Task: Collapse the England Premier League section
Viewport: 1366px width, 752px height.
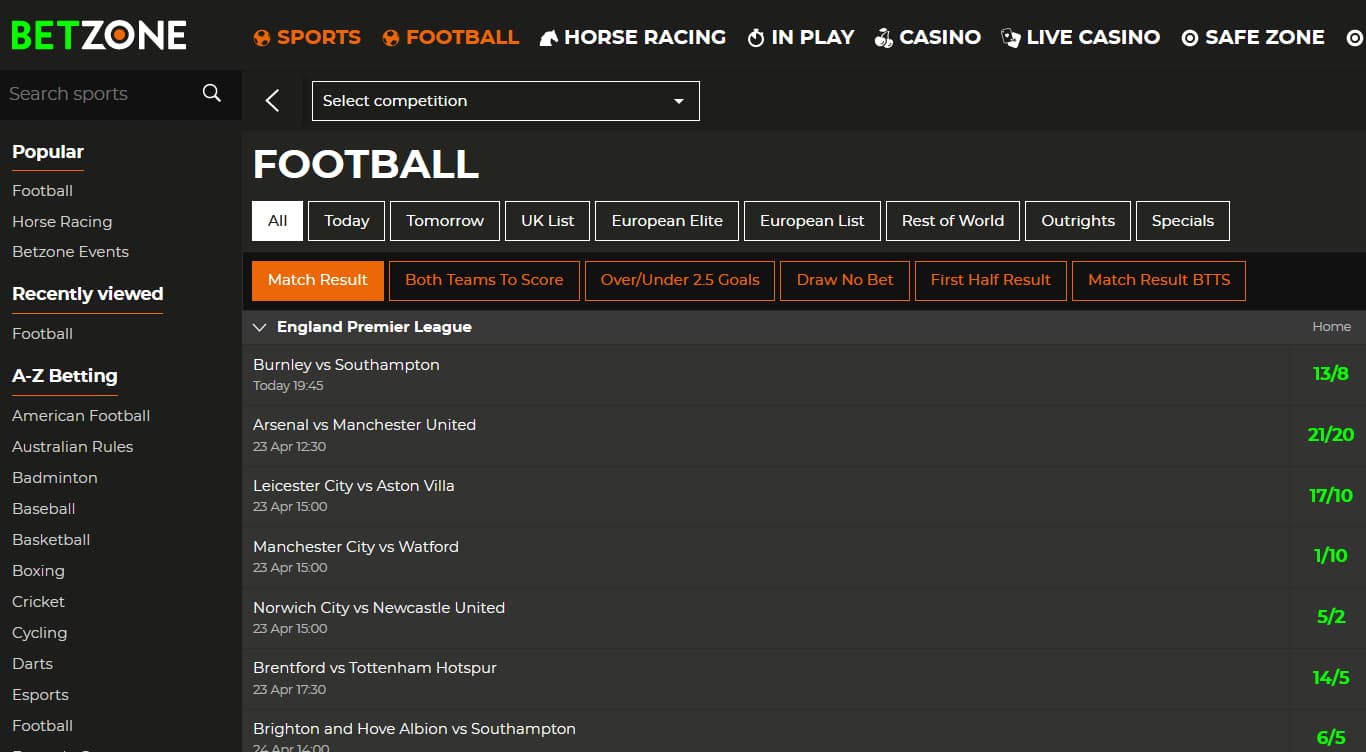Action: point(260,327)
